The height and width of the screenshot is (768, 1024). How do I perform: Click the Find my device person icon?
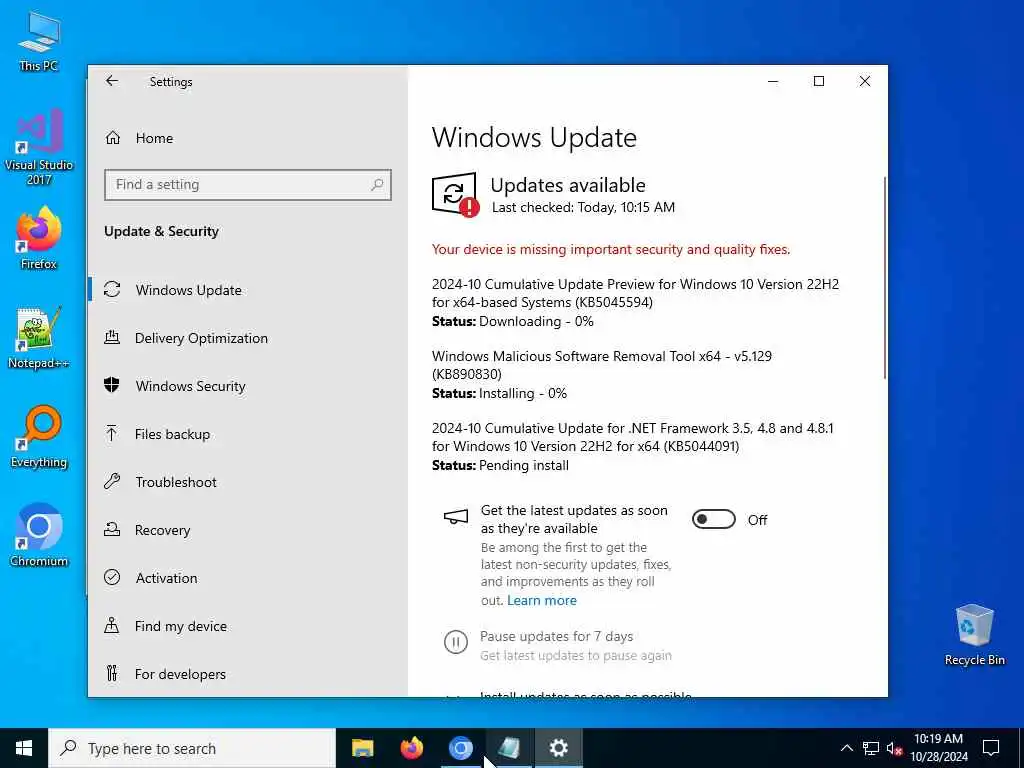(112, 626)
